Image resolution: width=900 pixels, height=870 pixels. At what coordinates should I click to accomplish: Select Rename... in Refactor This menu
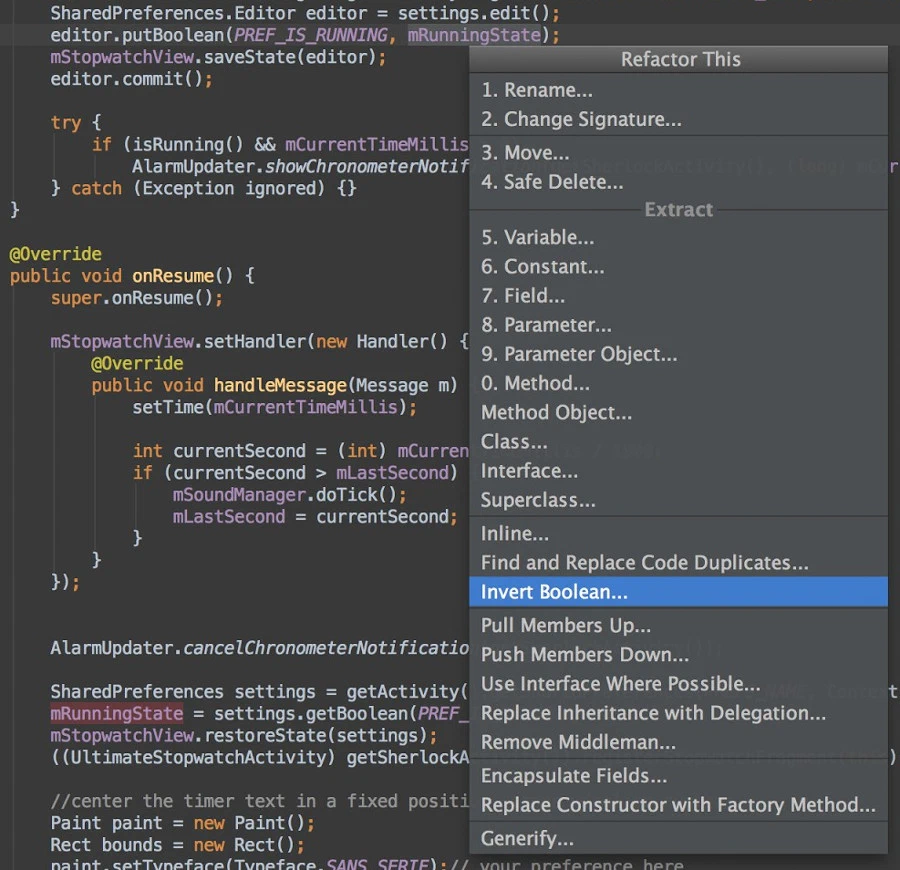pos(678,90)
